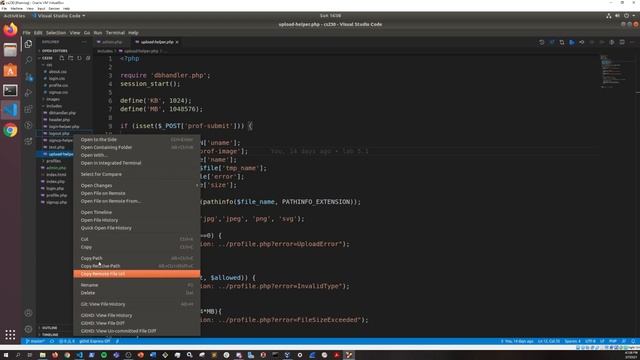Open Terminal from the Ubuntu dock
Viewport: 640px width, 360px height.
pos(10,90)
